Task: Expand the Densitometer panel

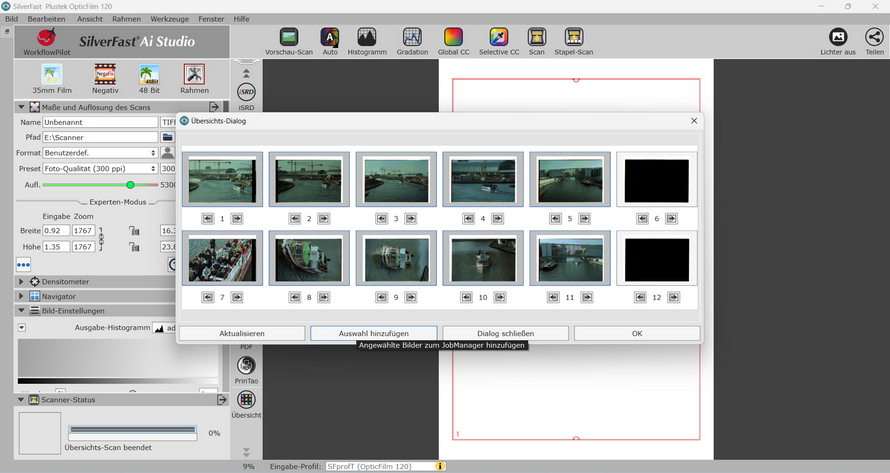Action: 66,282
